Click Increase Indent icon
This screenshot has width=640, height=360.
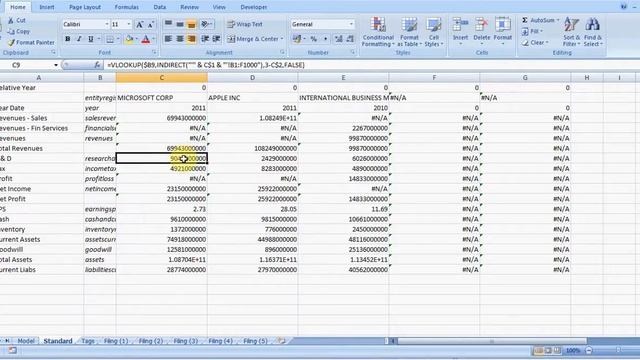(x=217, y=39)
